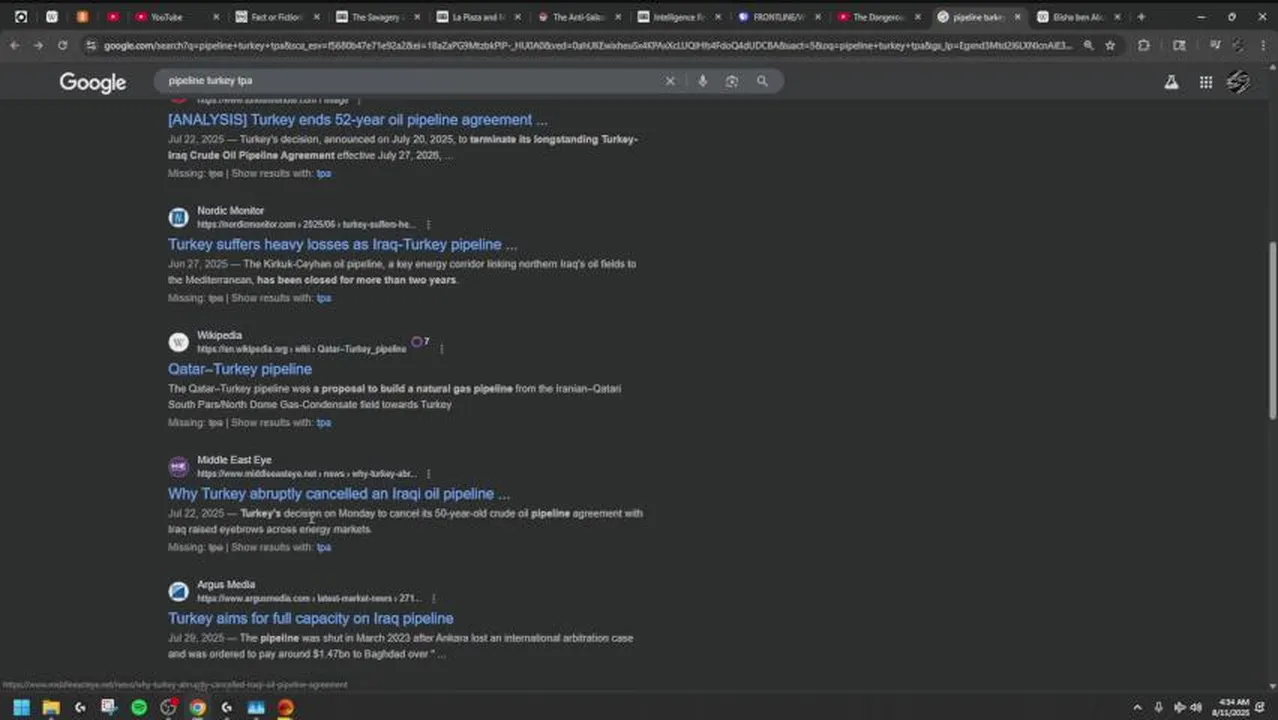The image size is (1278, 720).
Task: Click the 'Nordic Monitor' site name text
Action: pyautogui.click(x=231, y=211)
